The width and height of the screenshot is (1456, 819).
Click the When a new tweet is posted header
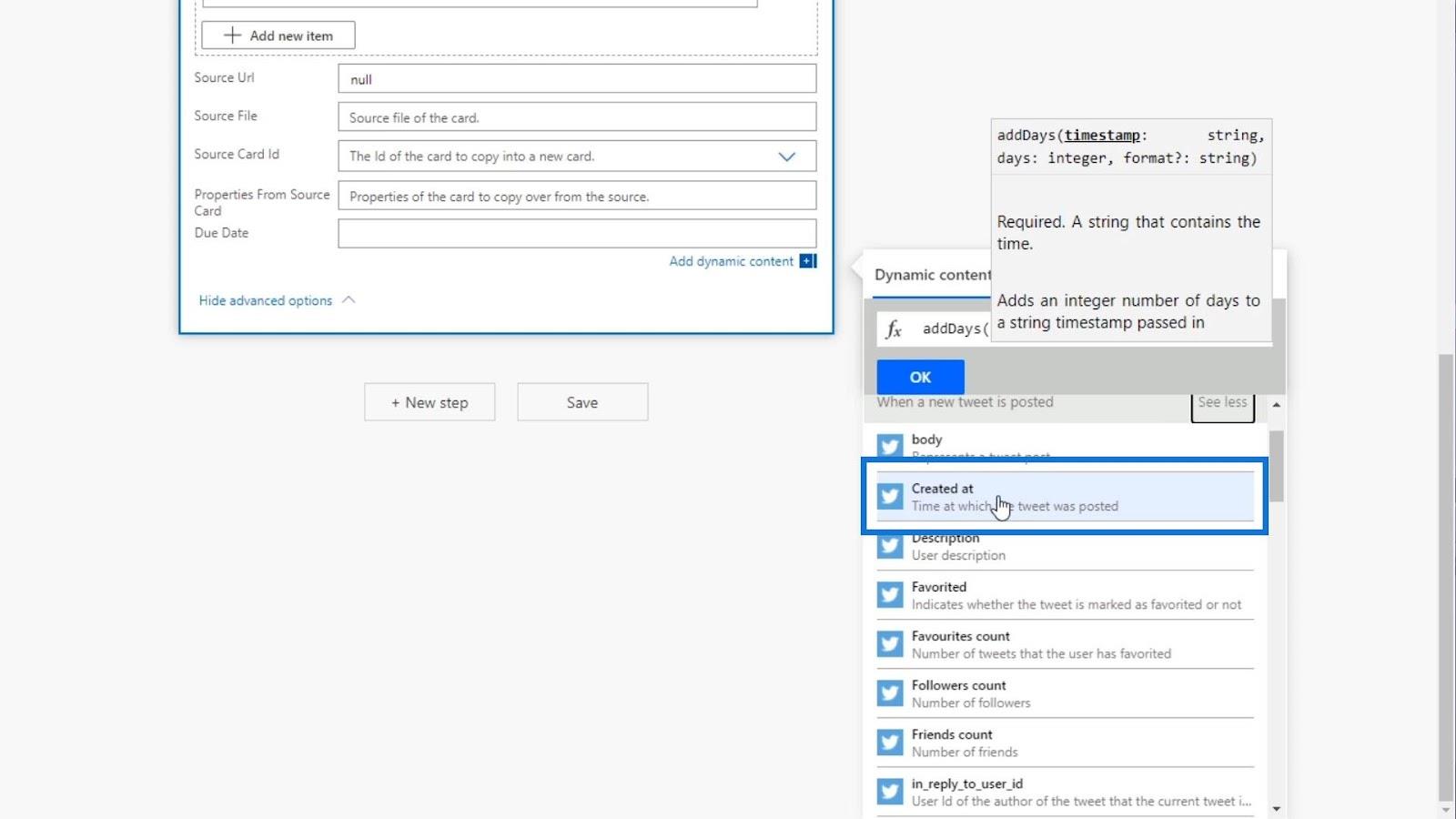pos(965,402)
